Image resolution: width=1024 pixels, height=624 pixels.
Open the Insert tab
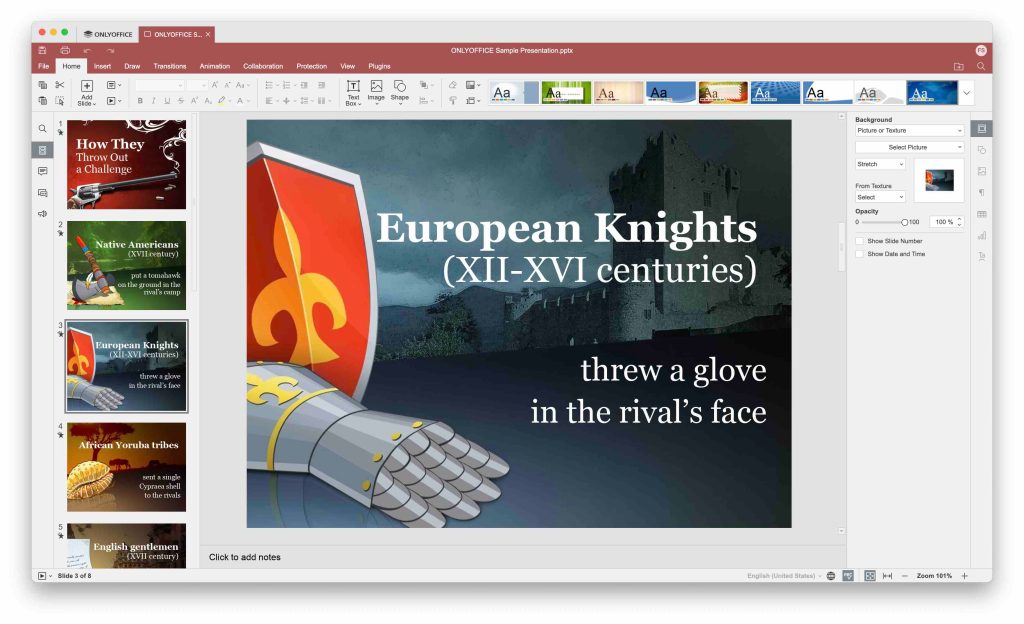102,66
